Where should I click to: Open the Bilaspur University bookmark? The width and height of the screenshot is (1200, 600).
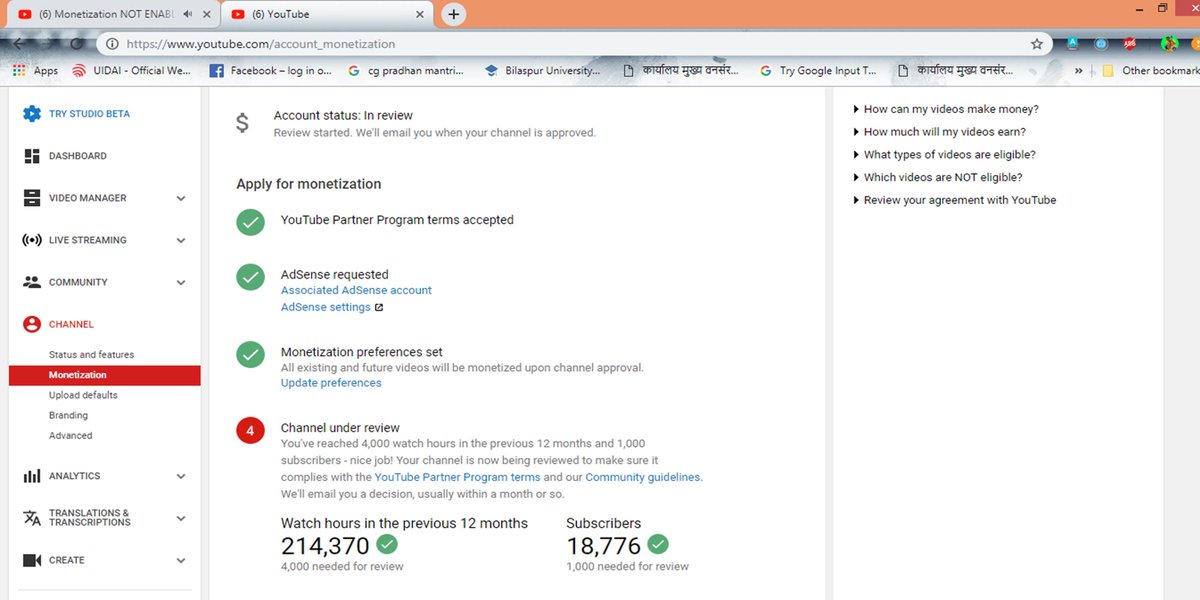[542, 71]
